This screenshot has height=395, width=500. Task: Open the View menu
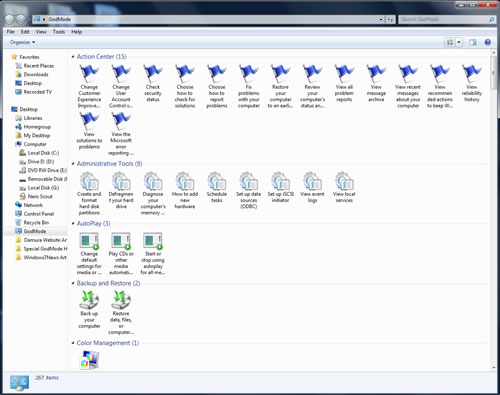(x=41, y=32)
